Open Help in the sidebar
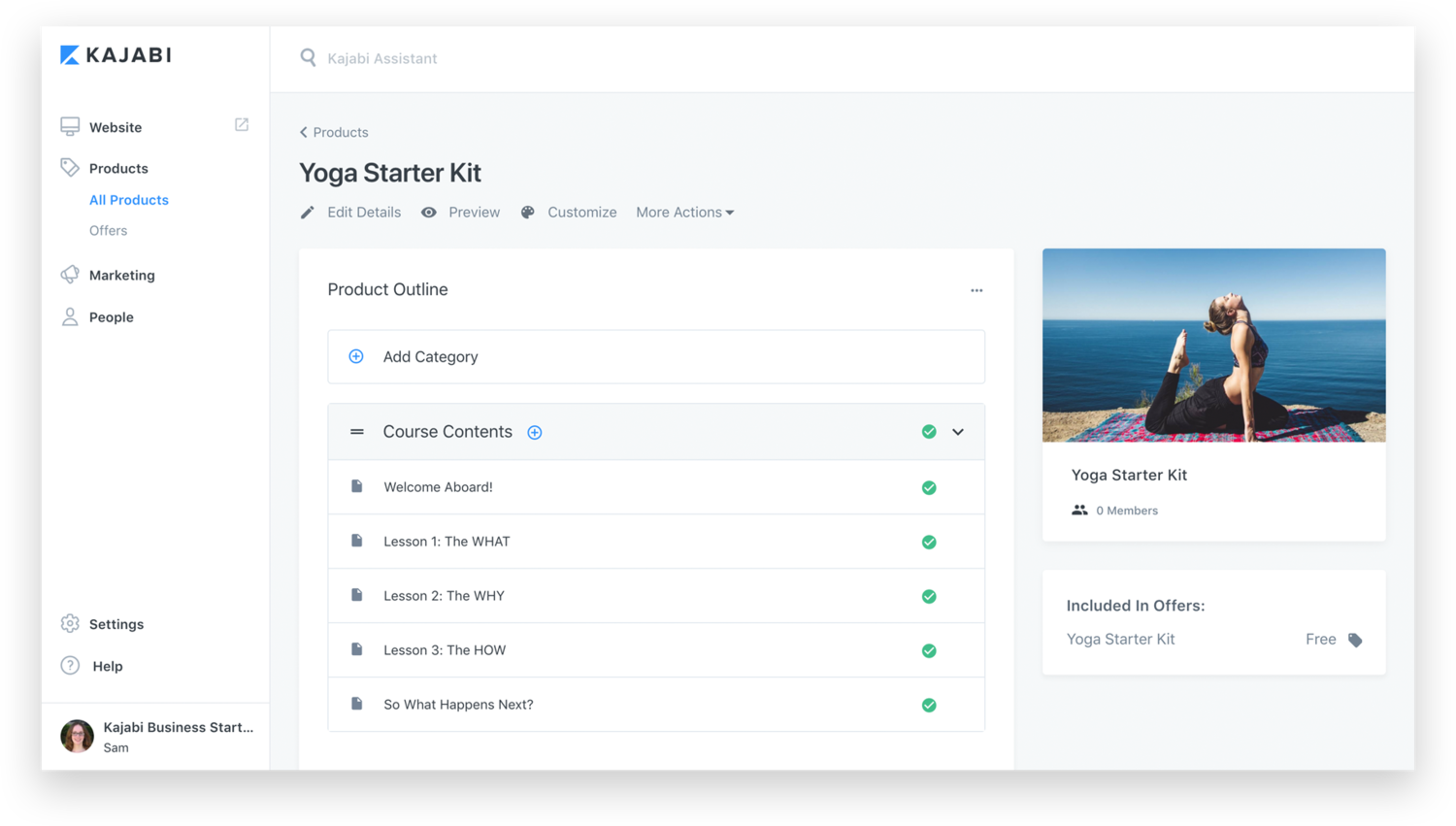The image size is (1456, 826). point(108,666)
